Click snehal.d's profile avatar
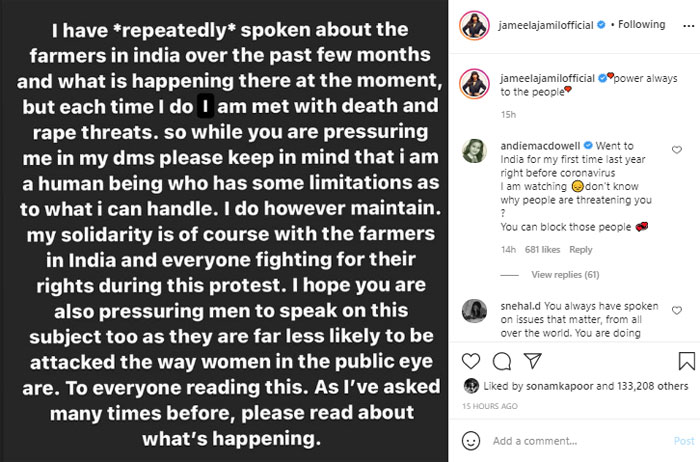The height and width of the screenshot is (462, 700). [x=475, y=311]
